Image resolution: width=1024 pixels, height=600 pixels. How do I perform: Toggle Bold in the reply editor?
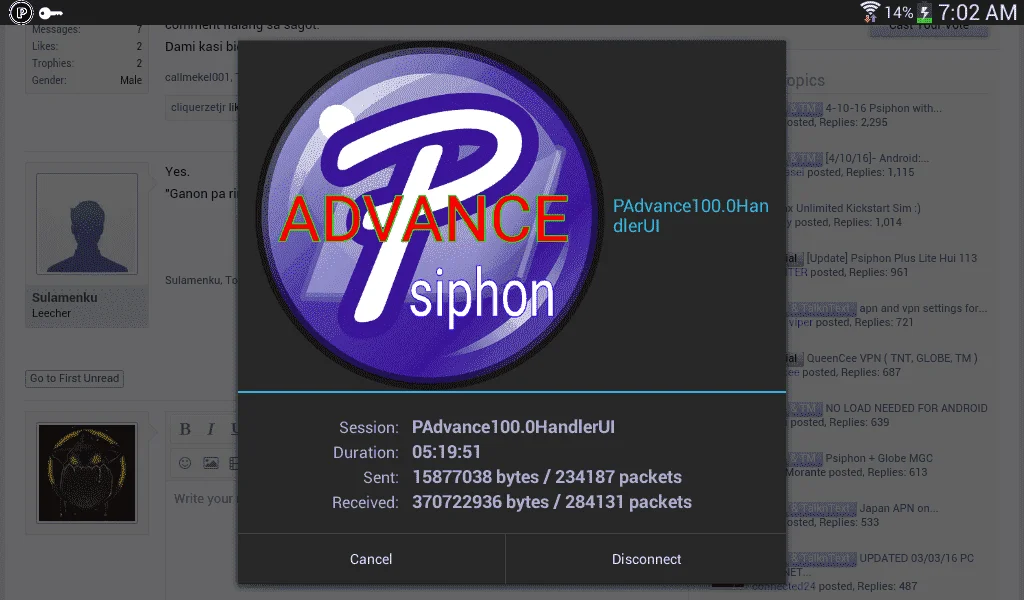(185, 429)
